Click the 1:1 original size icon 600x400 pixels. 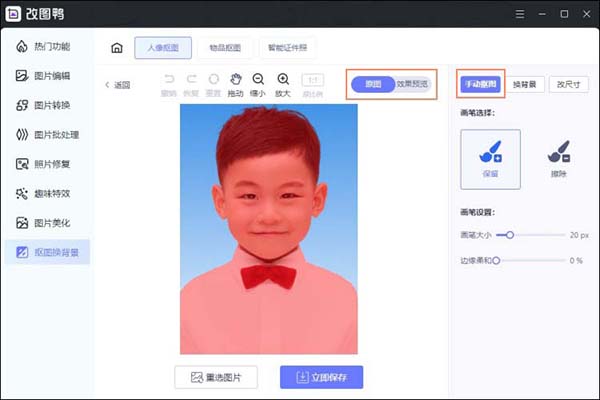[x=312, y=80]
